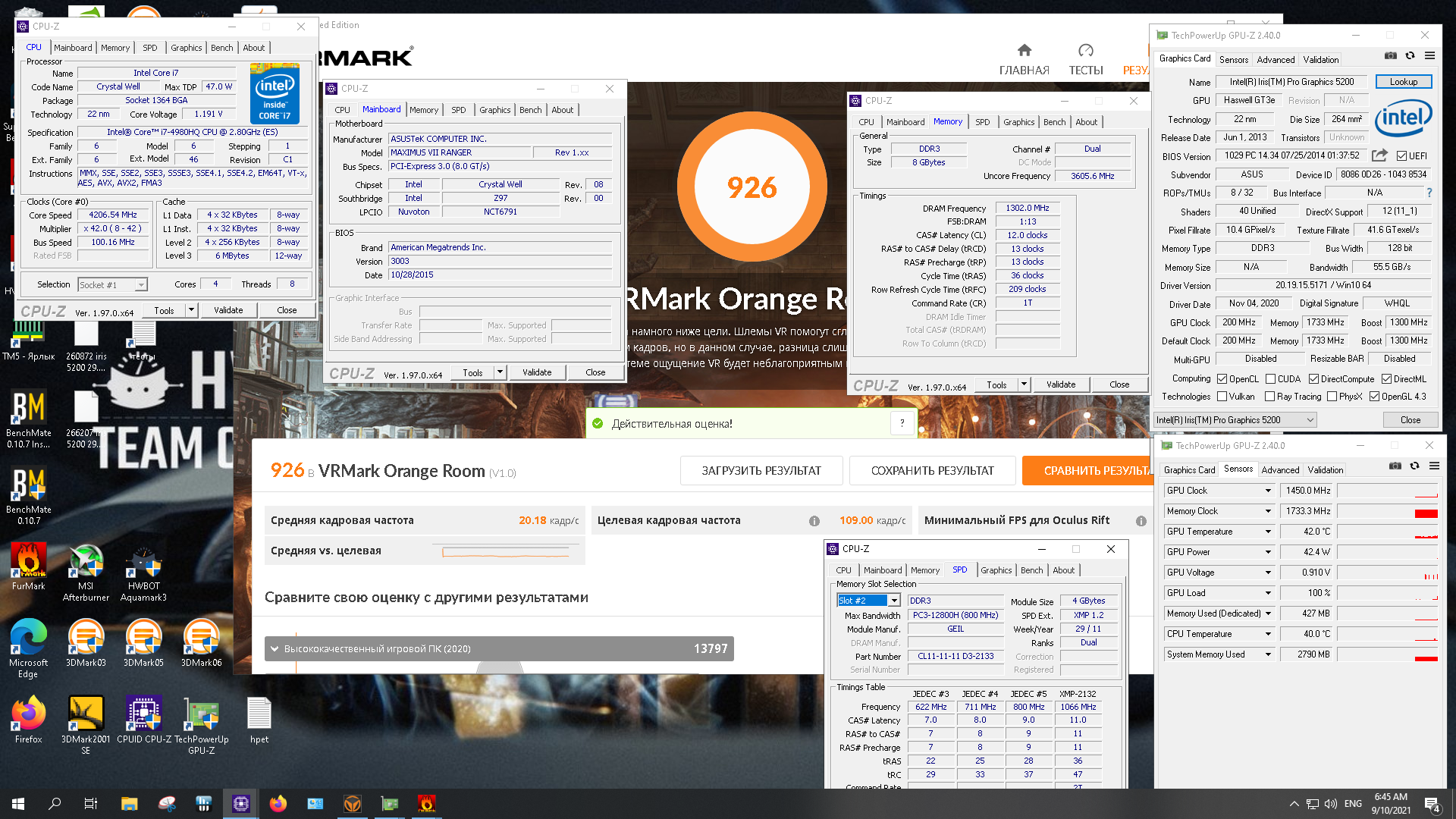Viewport: 1456px width, 819px height.
Task: Open the FurMark desktop shortcut
Action: (x=29, y=567)
